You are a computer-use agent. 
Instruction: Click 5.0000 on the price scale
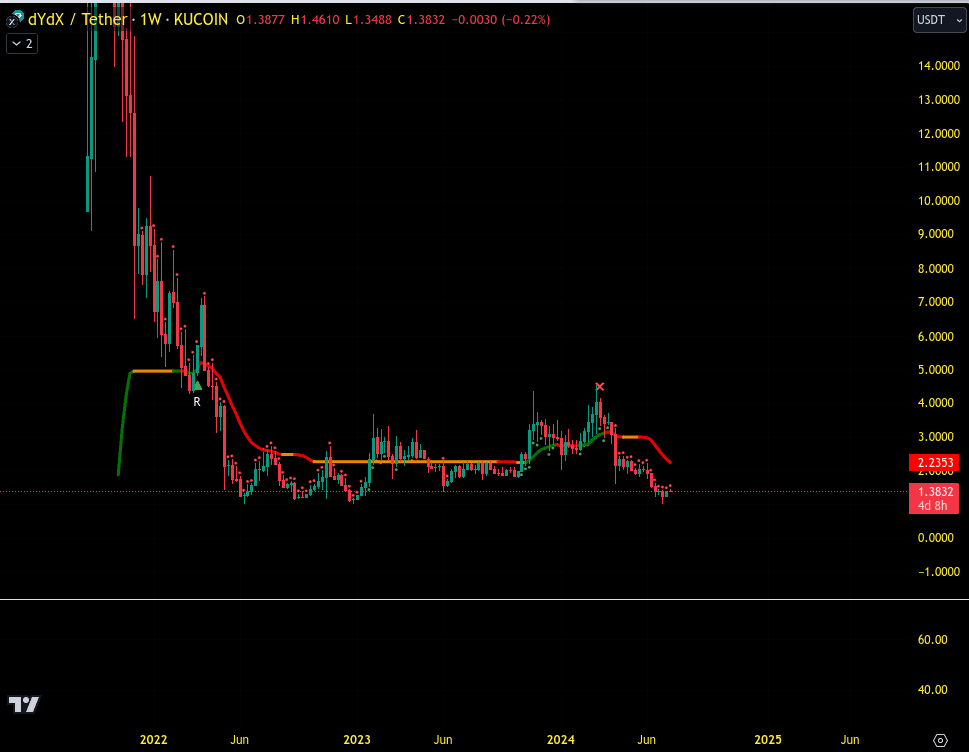936,370
